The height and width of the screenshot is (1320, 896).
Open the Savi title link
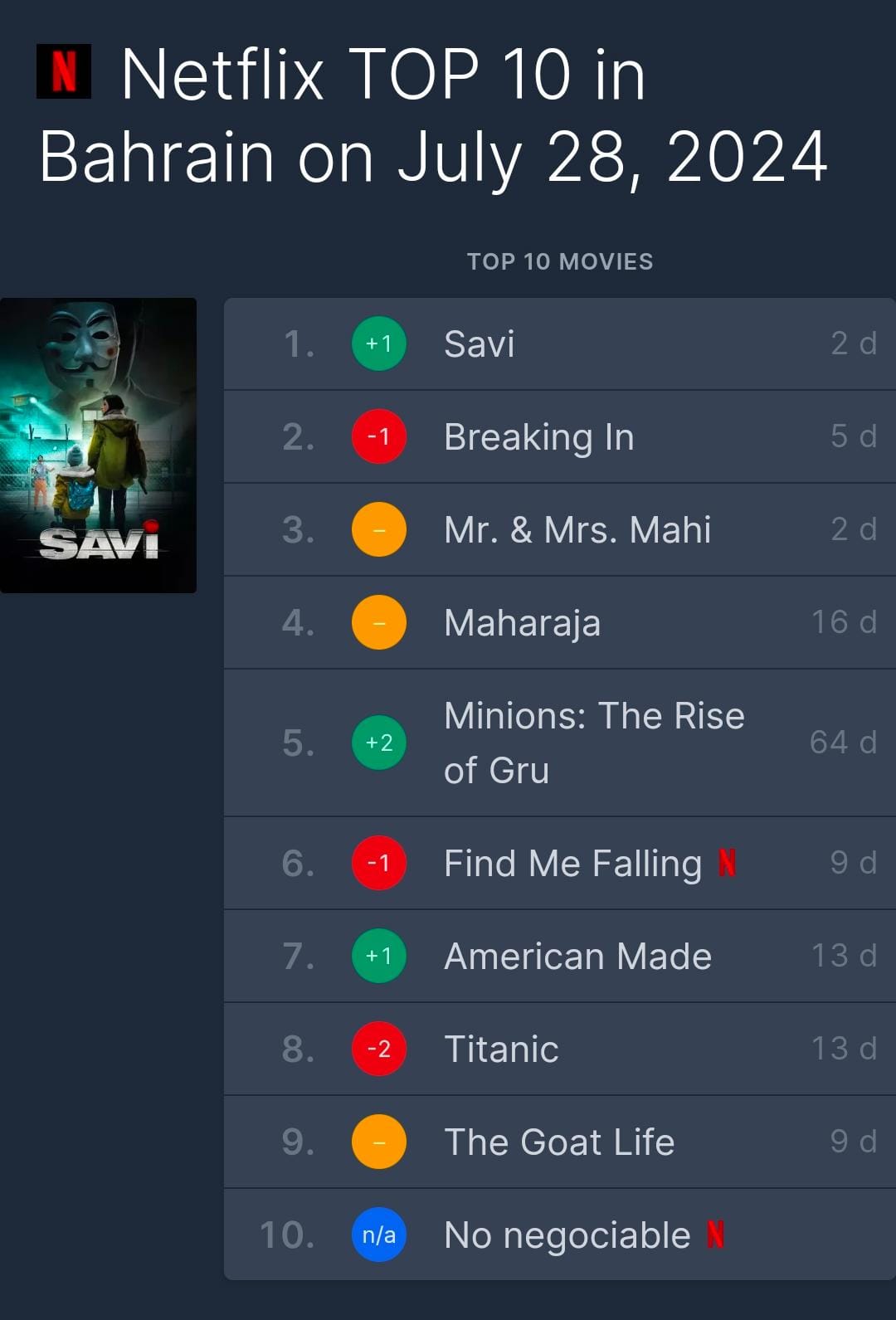(x=480, y=344)
